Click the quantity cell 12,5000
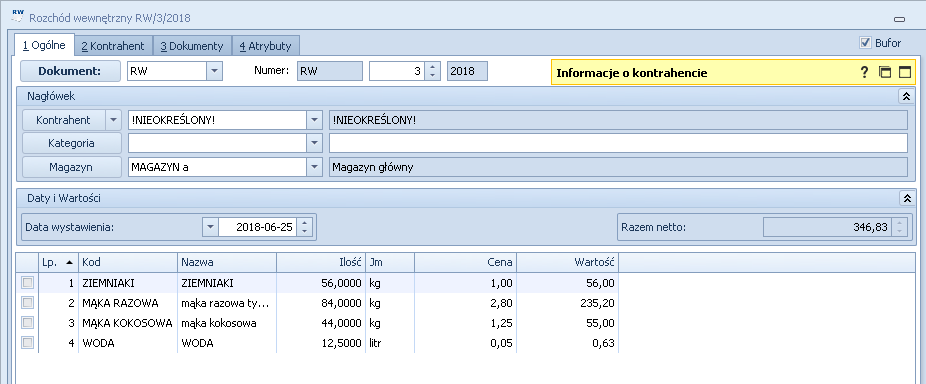Screen dimensions: 926x384 (x=321, y=343)
